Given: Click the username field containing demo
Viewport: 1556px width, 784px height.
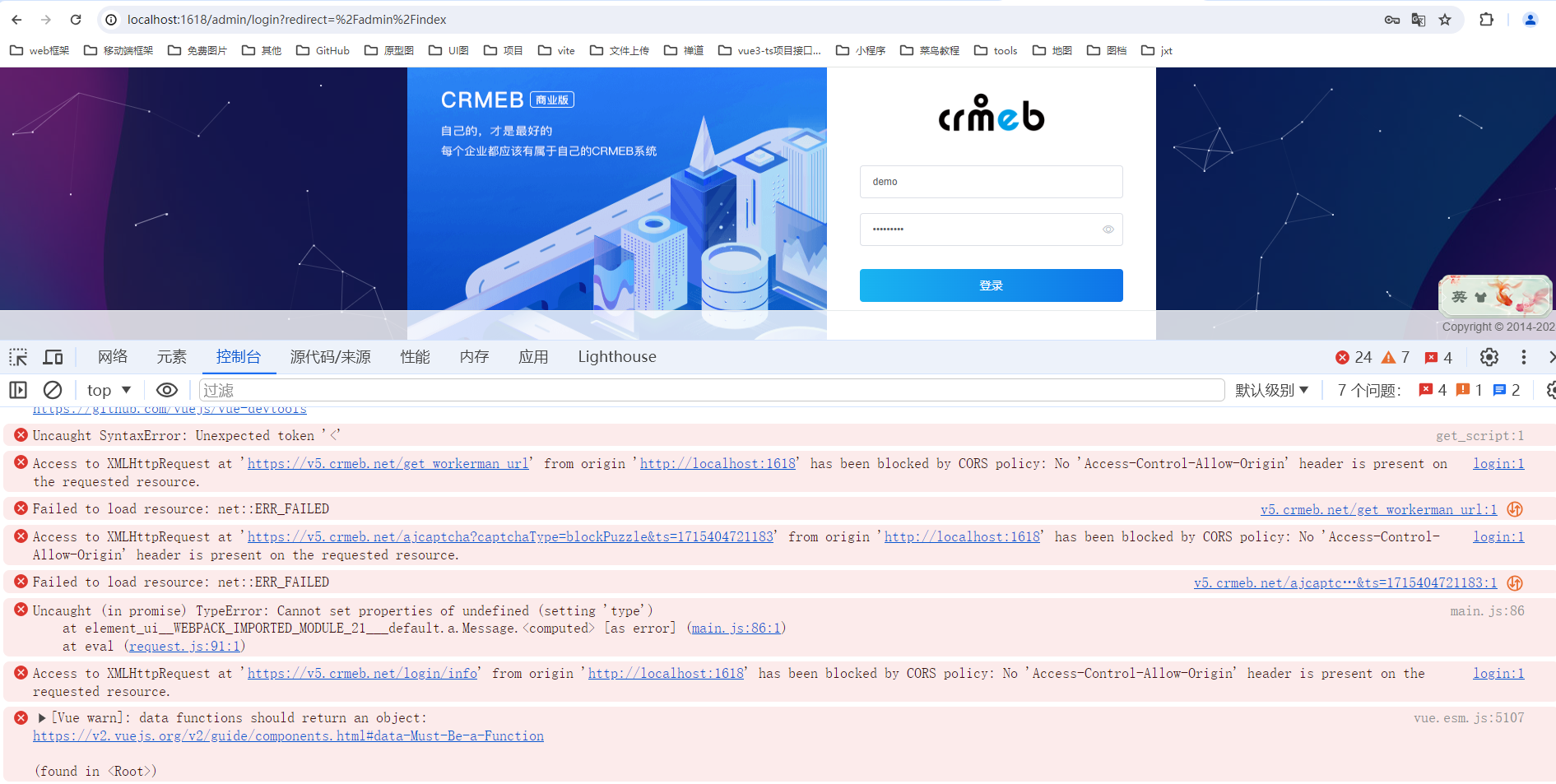Looking at the screenshot, I should coord(992,182).
